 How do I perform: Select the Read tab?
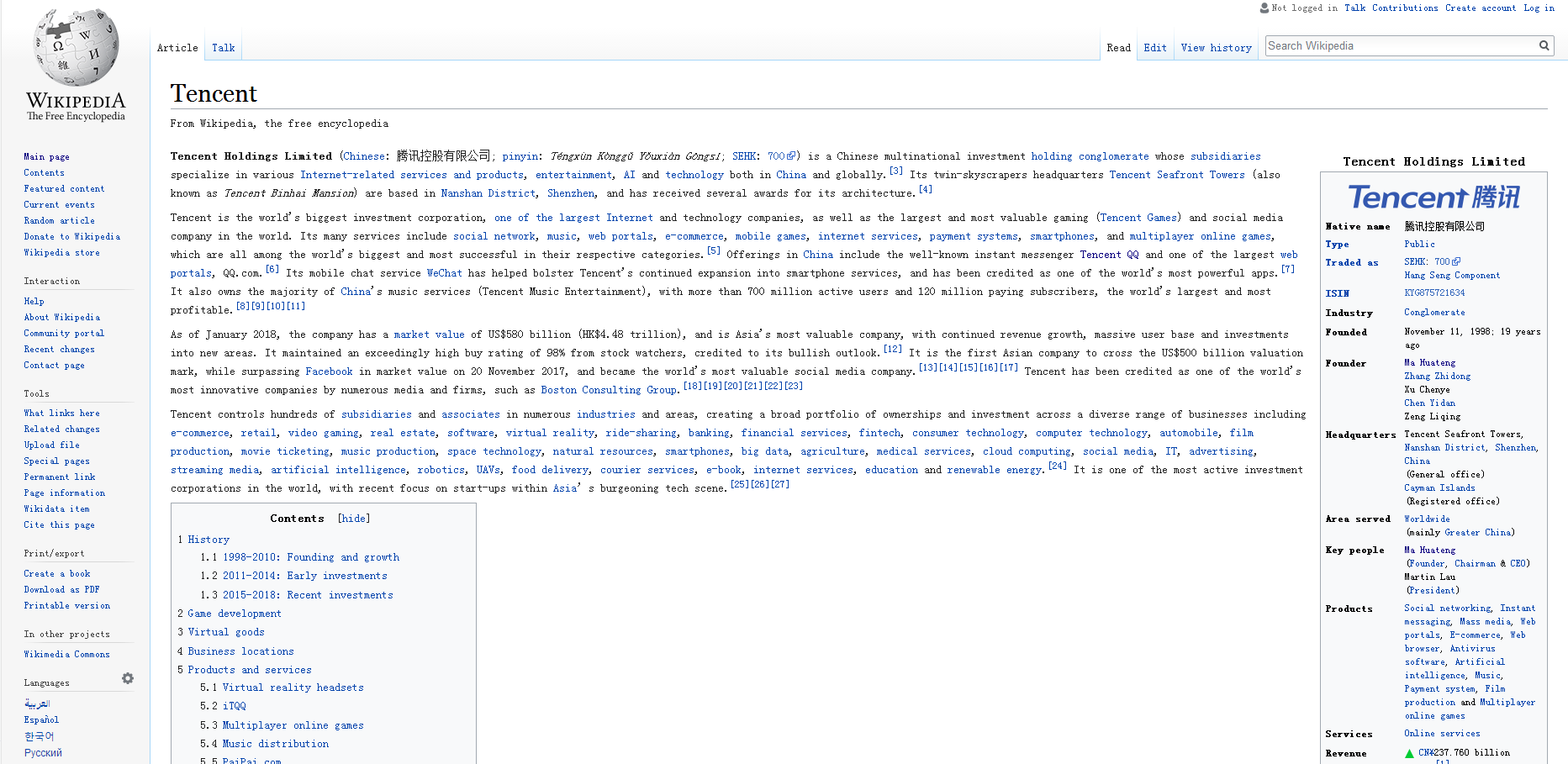pyautogui.click(x=1119, y=48)
